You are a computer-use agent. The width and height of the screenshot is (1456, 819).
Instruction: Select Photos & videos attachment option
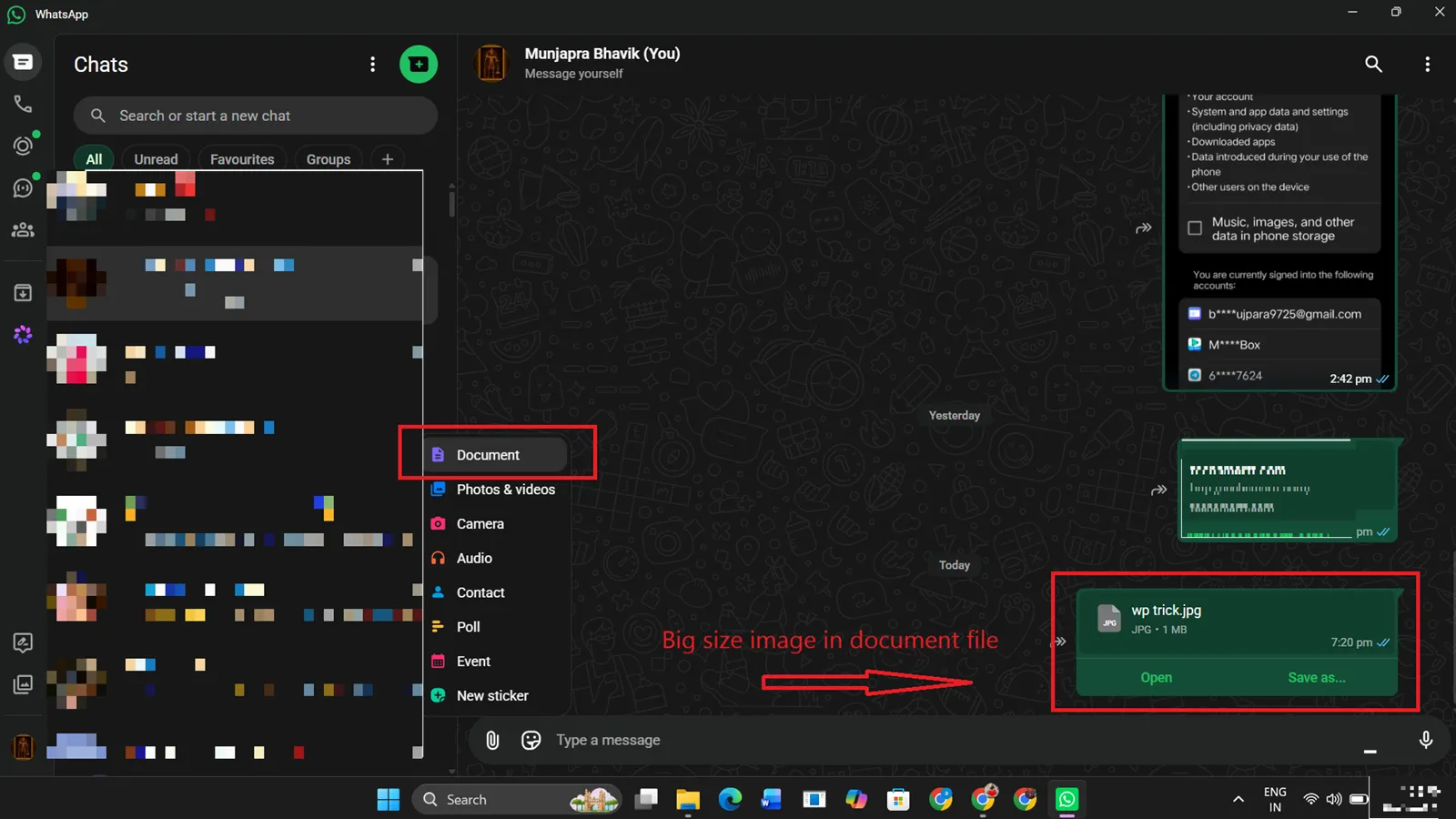click(497, 490)
